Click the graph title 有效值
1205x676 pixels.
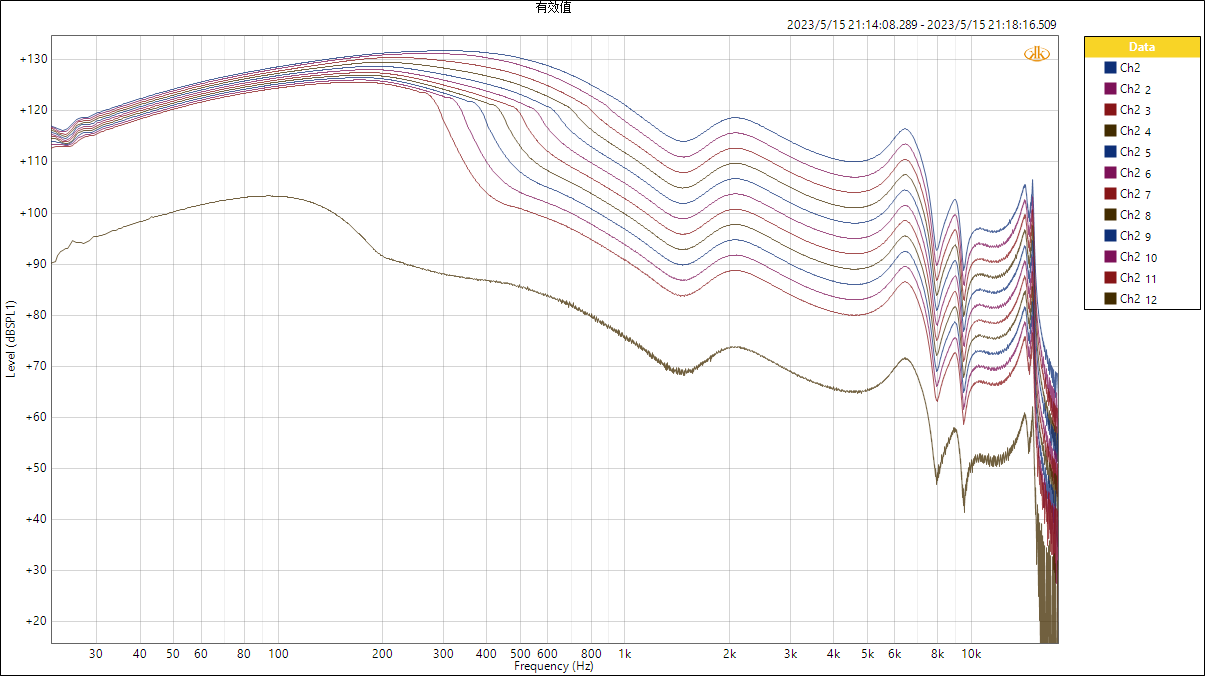tap(554, 7)
